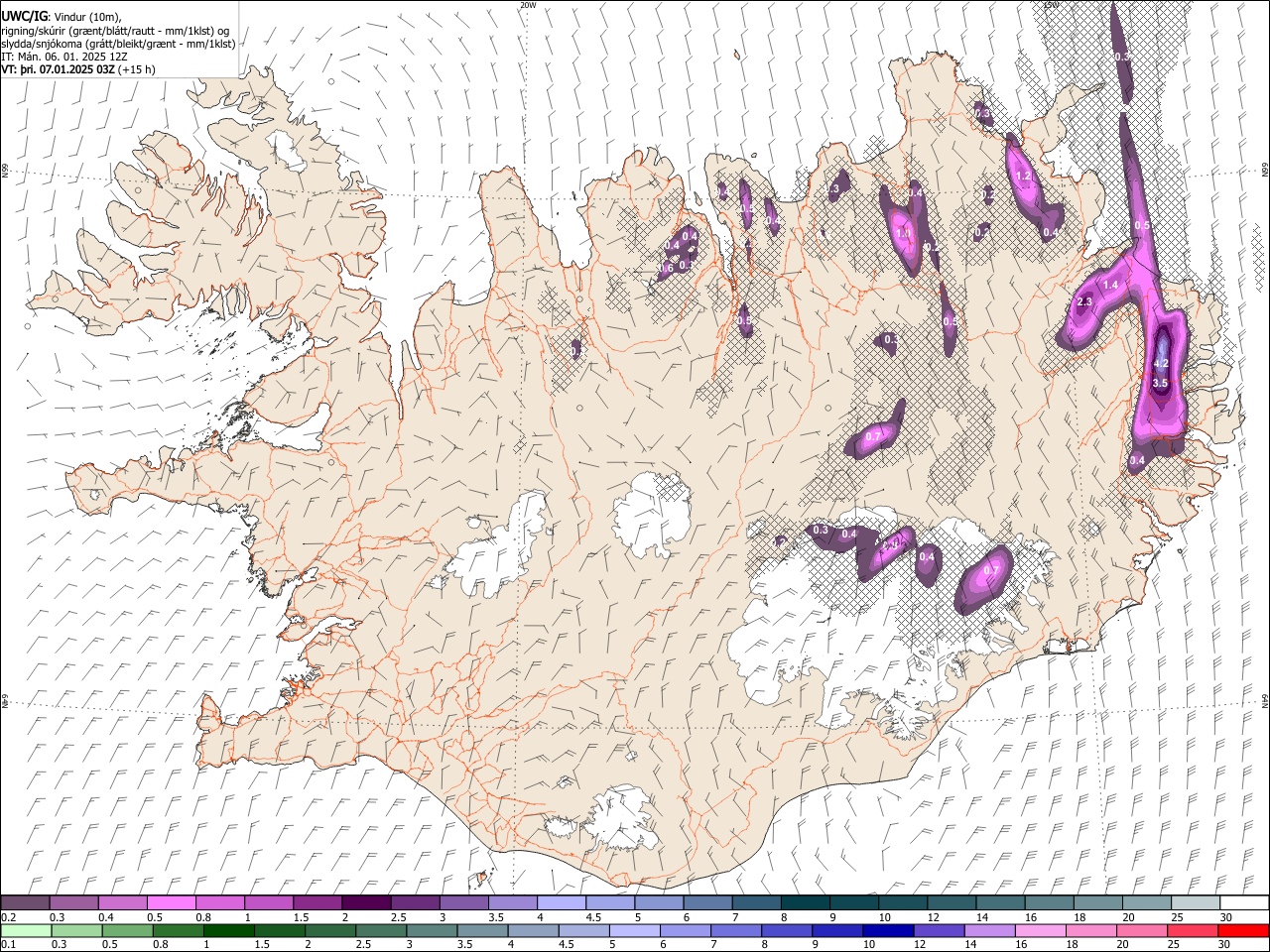Click the (+15 h) forecast offset text

point(136,69)
